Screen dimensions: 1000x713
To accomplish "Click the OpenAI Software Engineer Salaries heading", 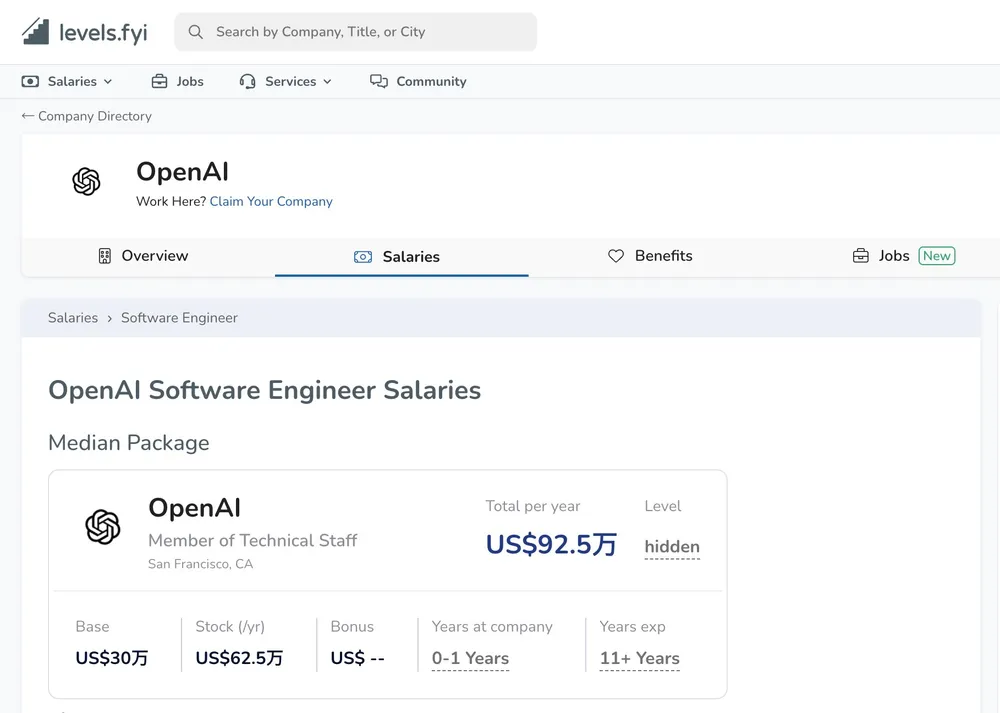I will click(265, 390).
